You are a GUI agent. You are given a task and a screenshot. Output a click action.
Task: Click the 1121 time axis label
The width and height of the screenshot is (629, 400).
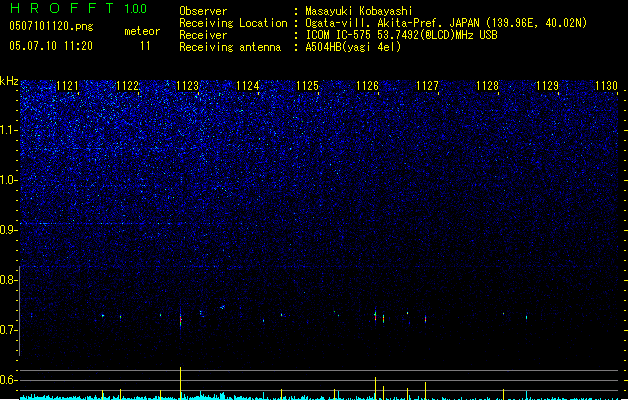click(67, 86)
